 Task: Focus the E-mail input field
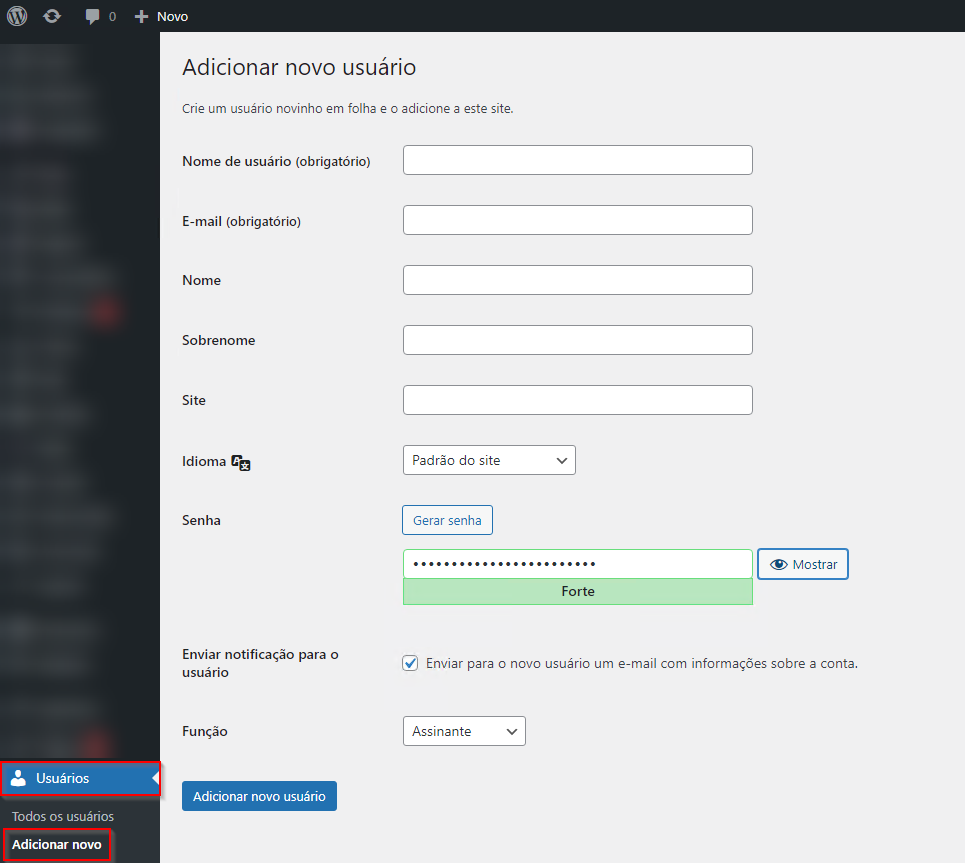tap(578, 220)
